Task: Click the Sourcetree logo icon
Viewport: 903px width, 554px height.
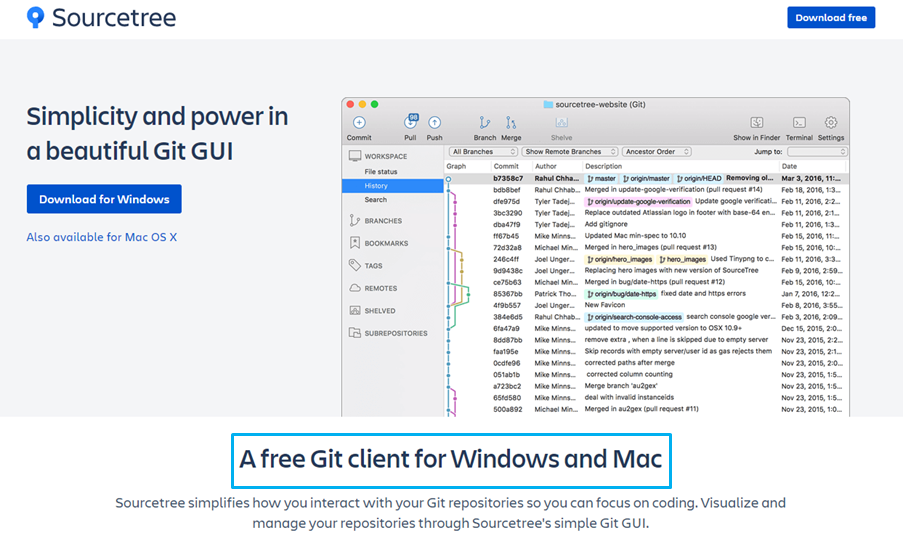Action: click(35, 17)
